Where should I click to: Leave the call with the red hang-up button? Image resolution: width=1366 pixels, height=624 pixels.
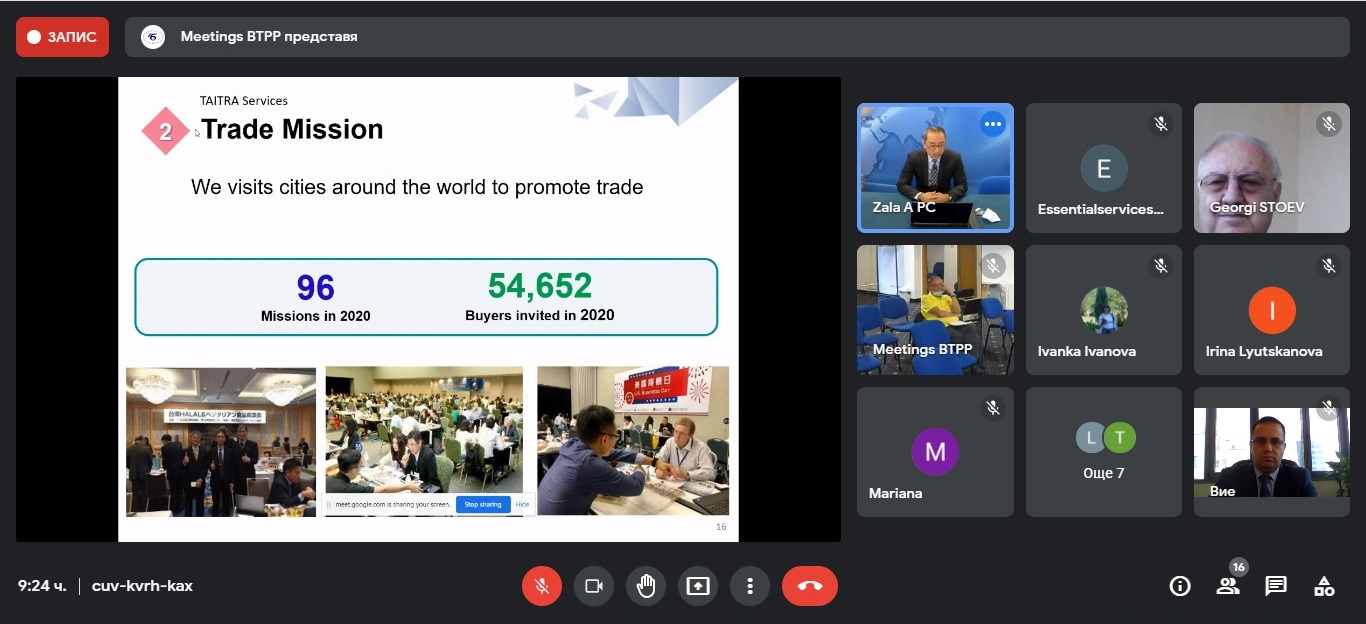810,586
